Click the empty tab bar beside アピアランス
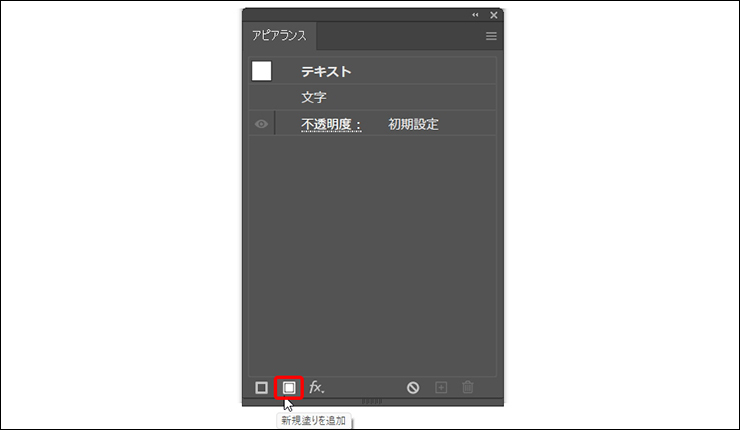This screenshot has width=740, height=430. tap(400, 37)
